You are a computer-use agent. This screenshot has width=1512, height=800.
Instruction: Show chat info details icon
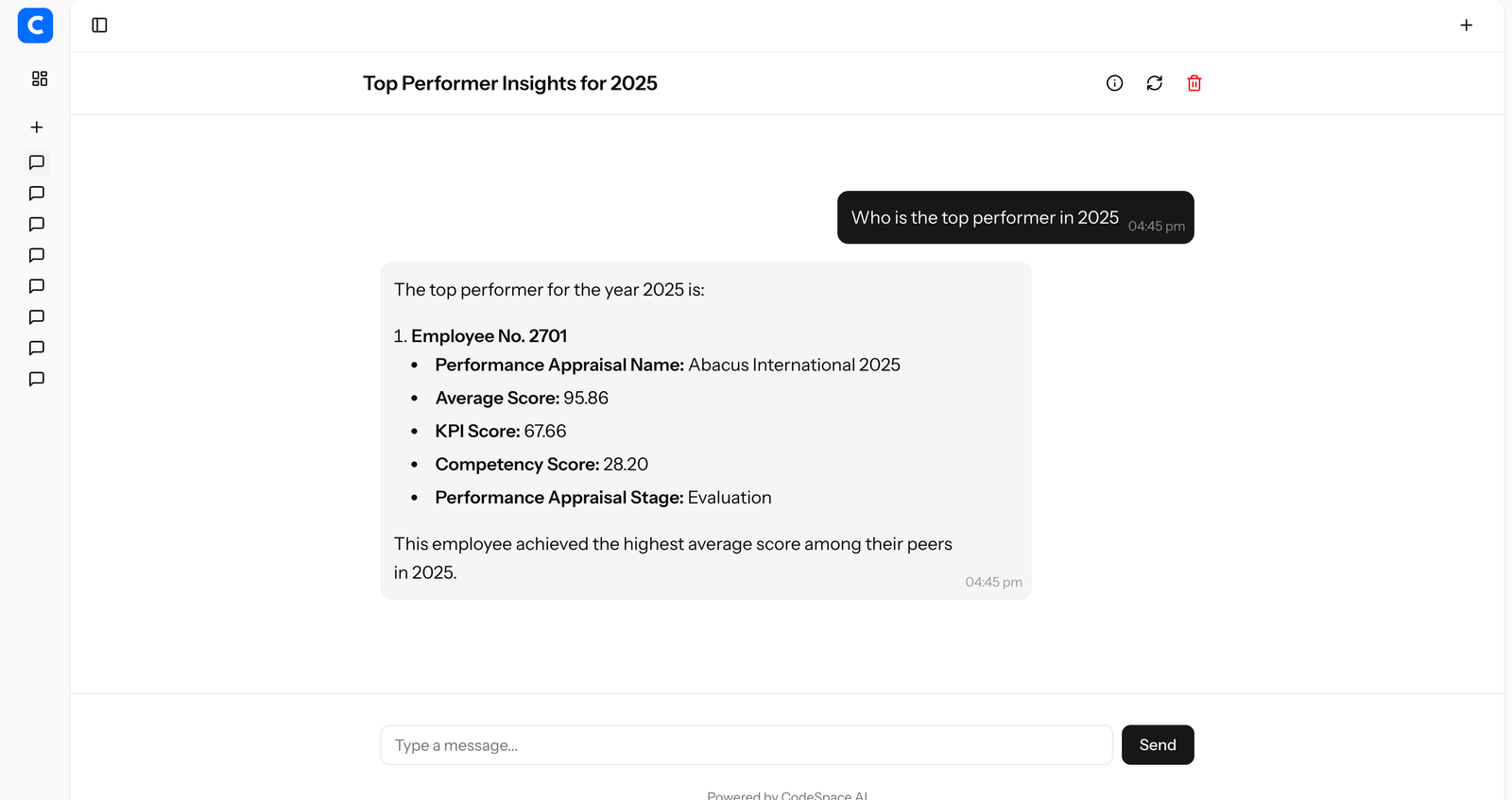tap(1114, 83)
